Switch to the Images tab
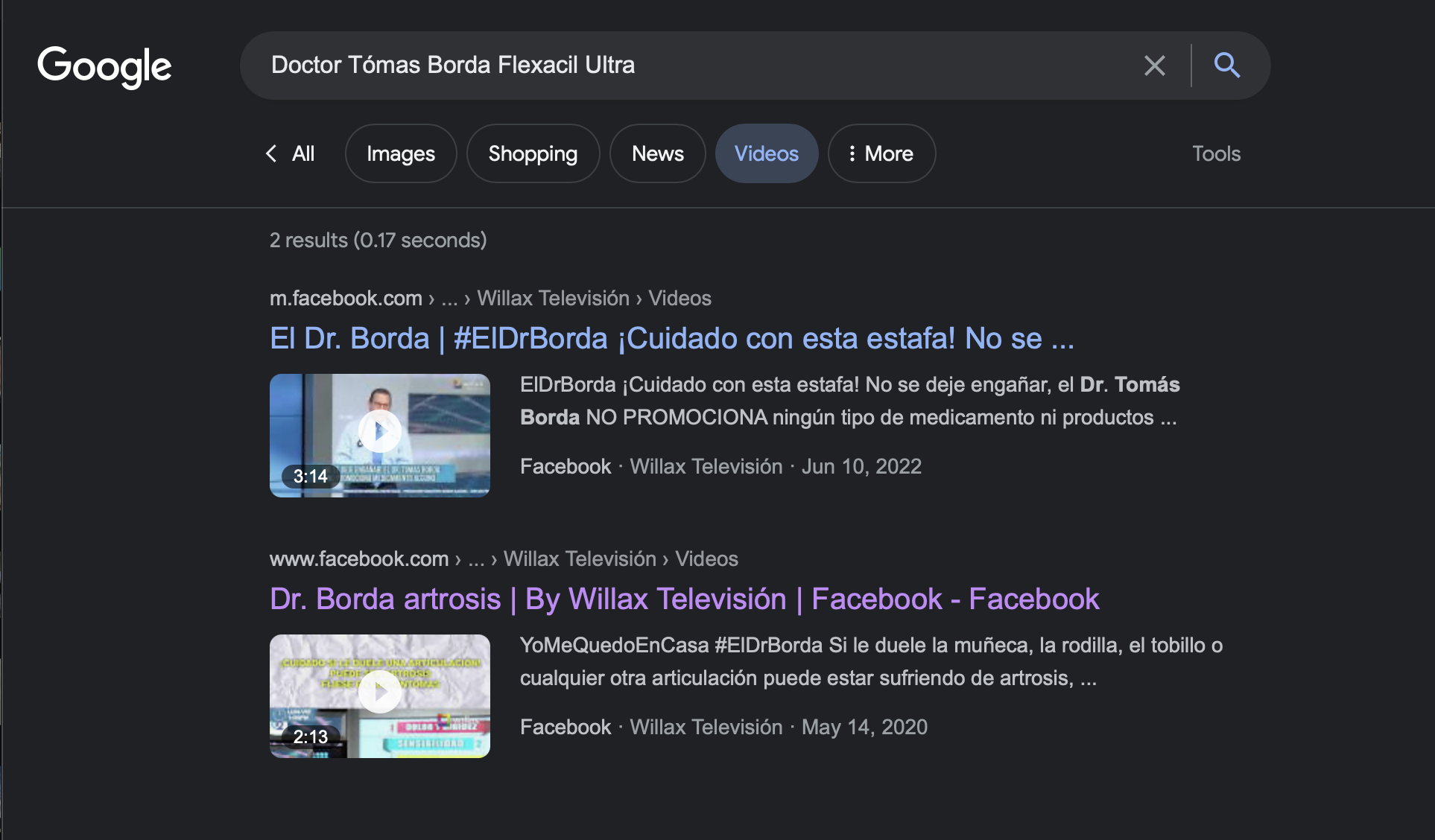This screenshot has width=1435, height=840. [x=400, y=153]
